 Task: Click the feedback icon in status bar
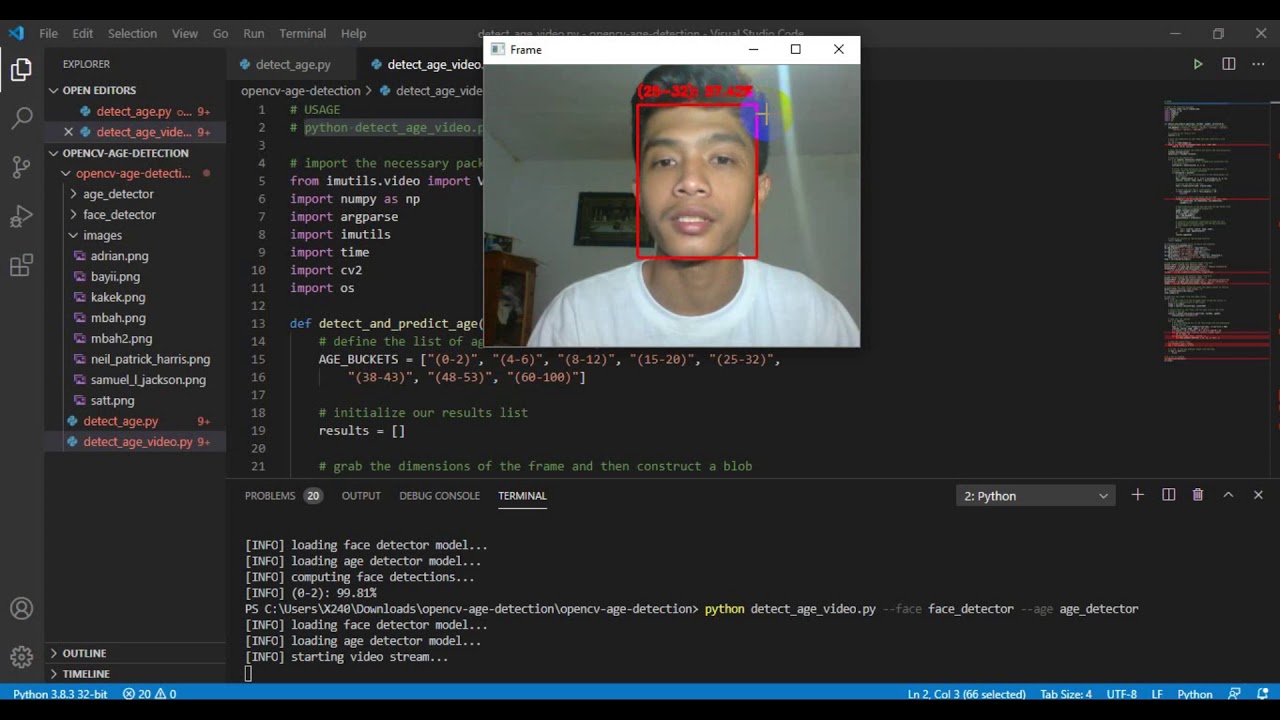1234,694
